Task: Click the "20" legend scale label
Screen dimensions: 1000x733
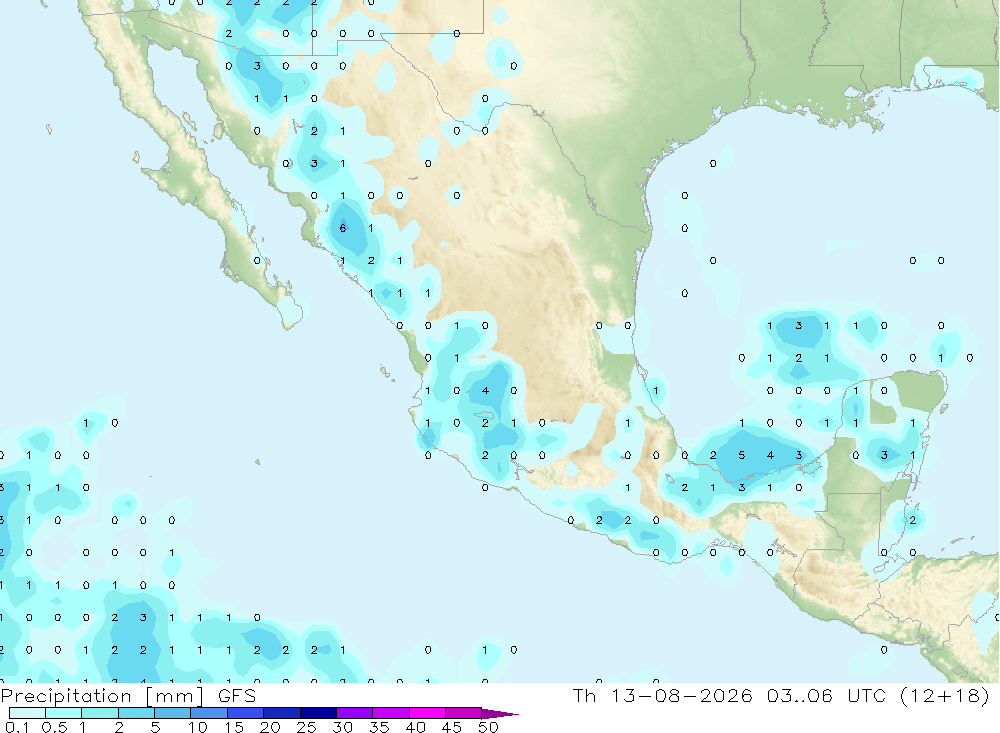Action: pos(270,727)
